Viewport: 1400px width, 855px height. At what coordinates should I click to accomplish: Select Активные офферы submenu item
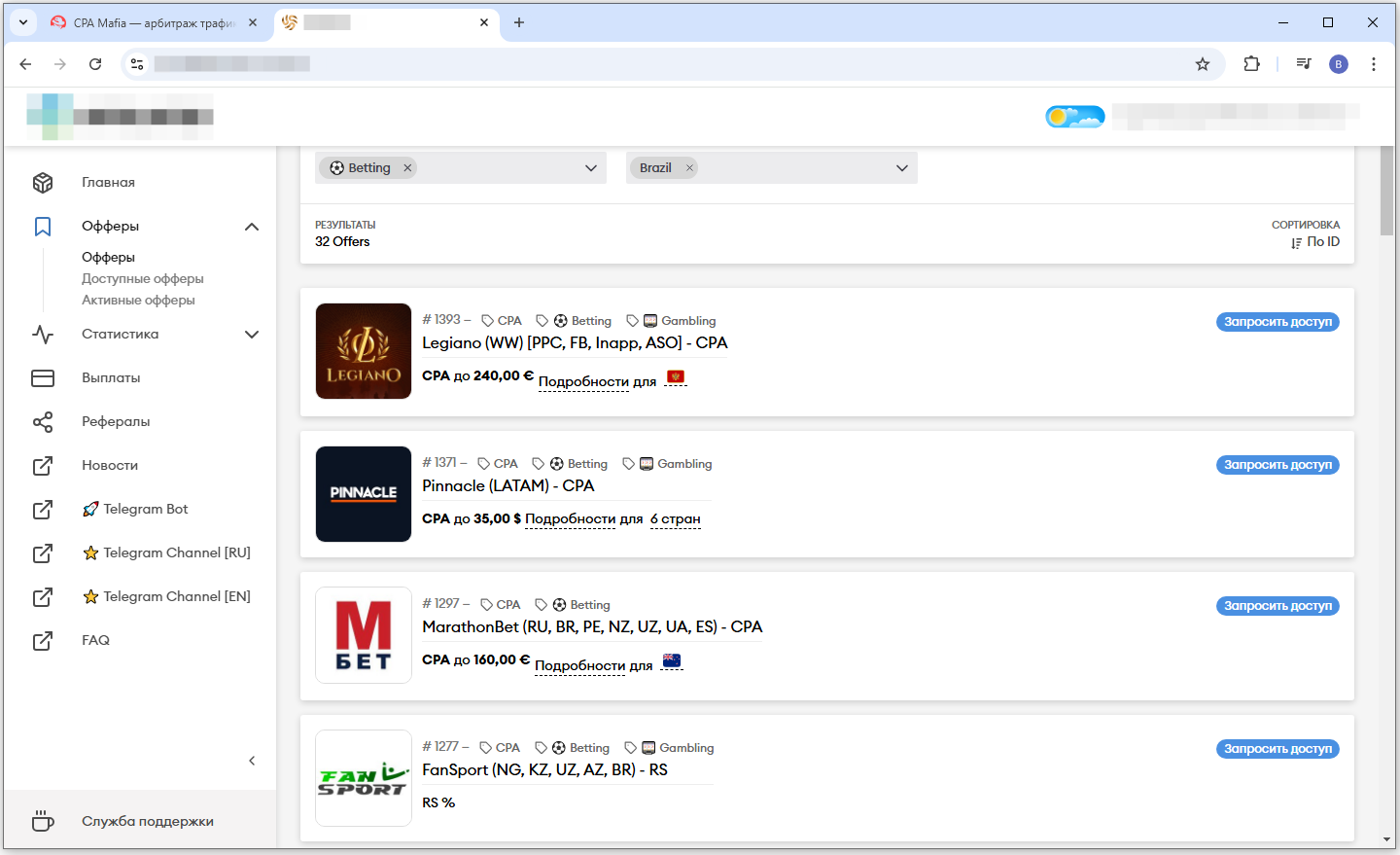pos(138,301)
